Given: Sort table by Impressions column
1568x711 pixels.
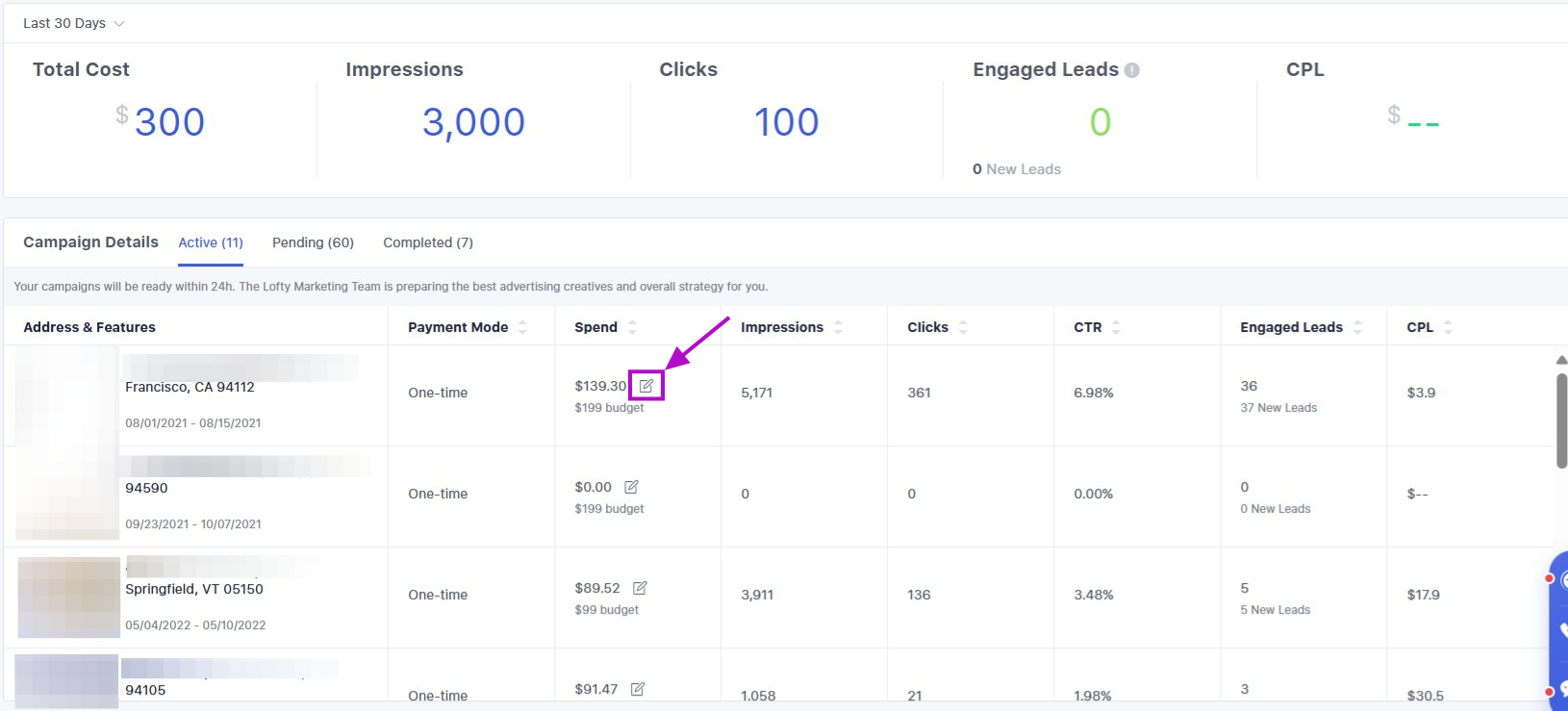Looking at the screenshot, I should pos(838,327).
